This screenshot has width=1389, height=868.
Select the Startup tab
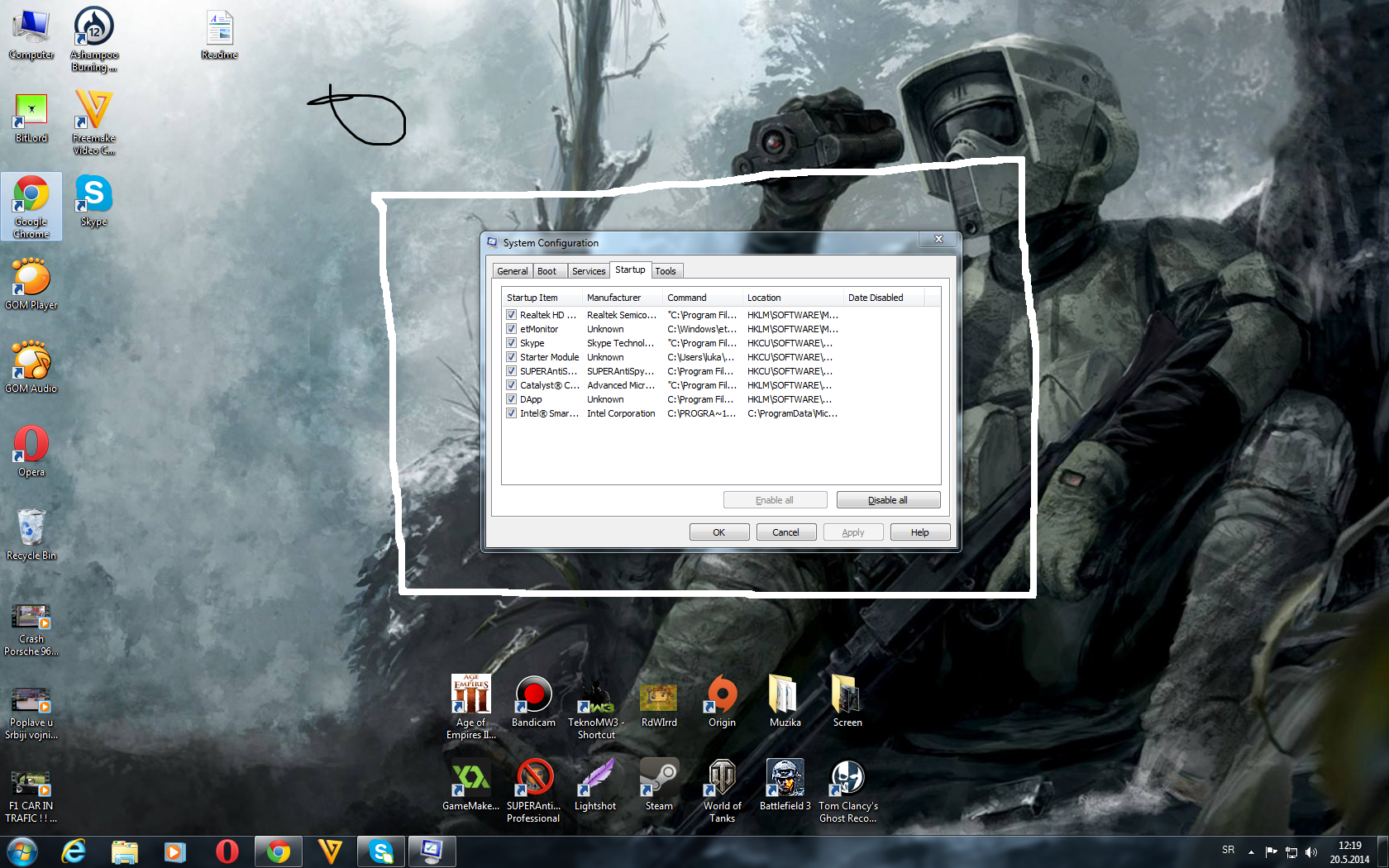630,269
